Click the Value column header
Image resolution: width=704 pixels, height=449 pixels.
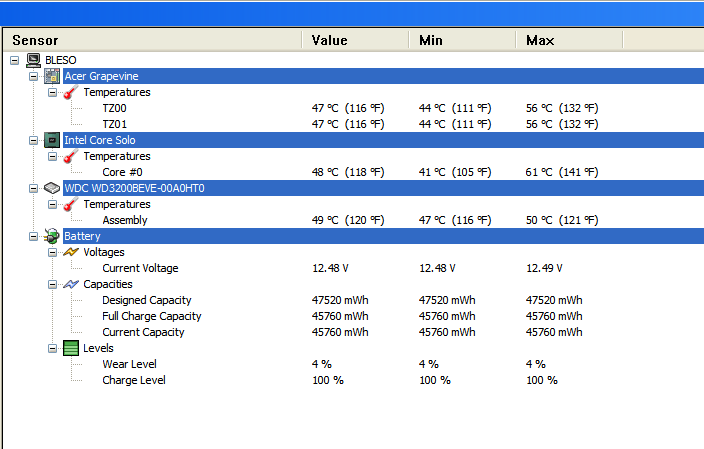355,40
